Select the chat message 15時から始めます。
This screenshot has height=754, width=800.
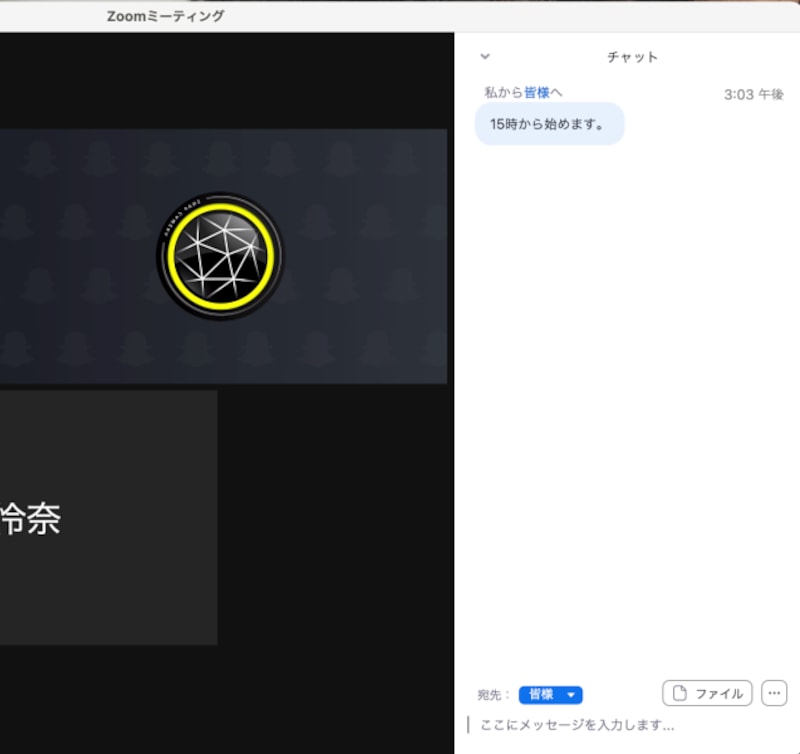549,123
